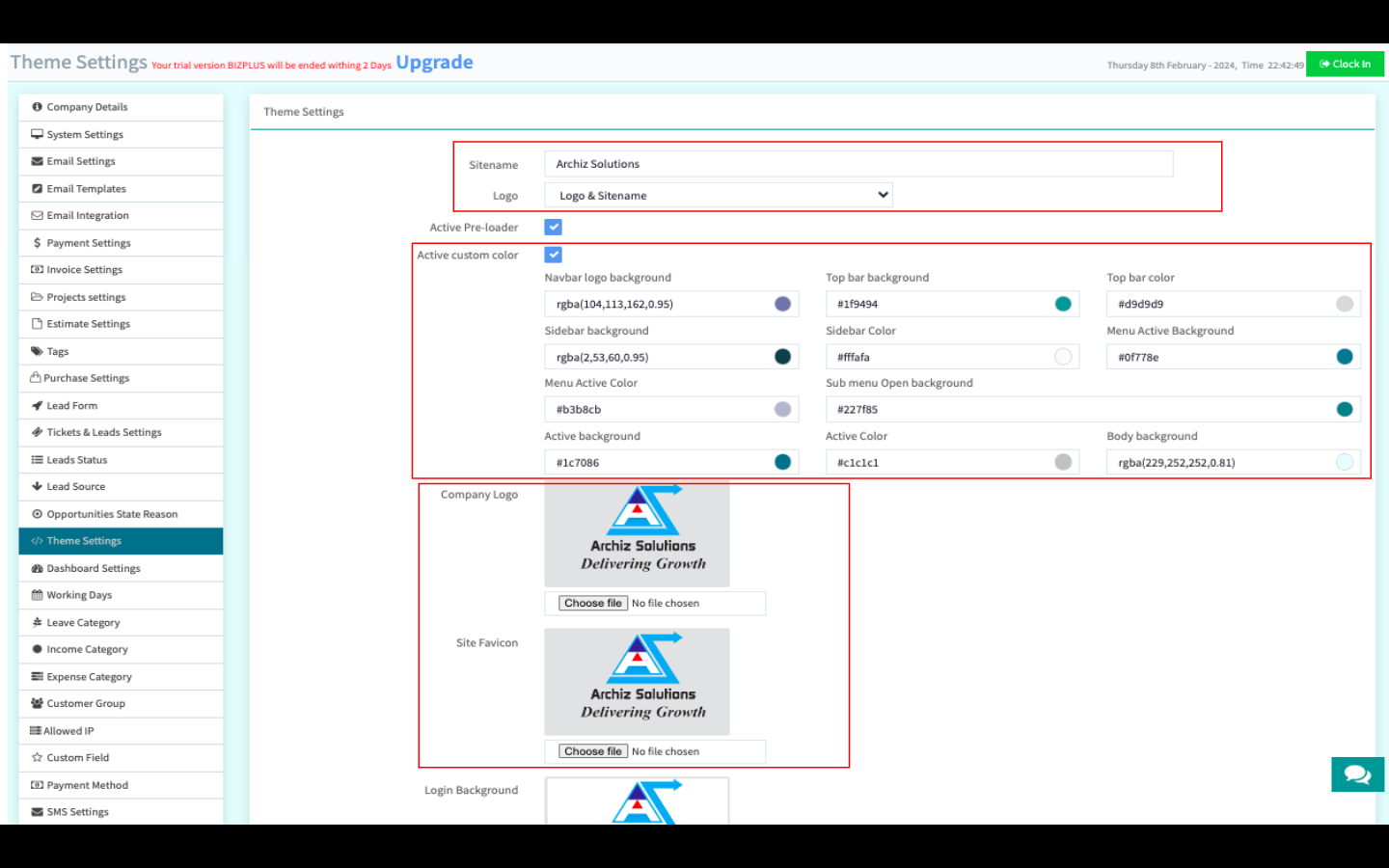Click the Tags icon in sidebar
The width and height of the screenshot is (1389, 868).
tap(37, 352)
